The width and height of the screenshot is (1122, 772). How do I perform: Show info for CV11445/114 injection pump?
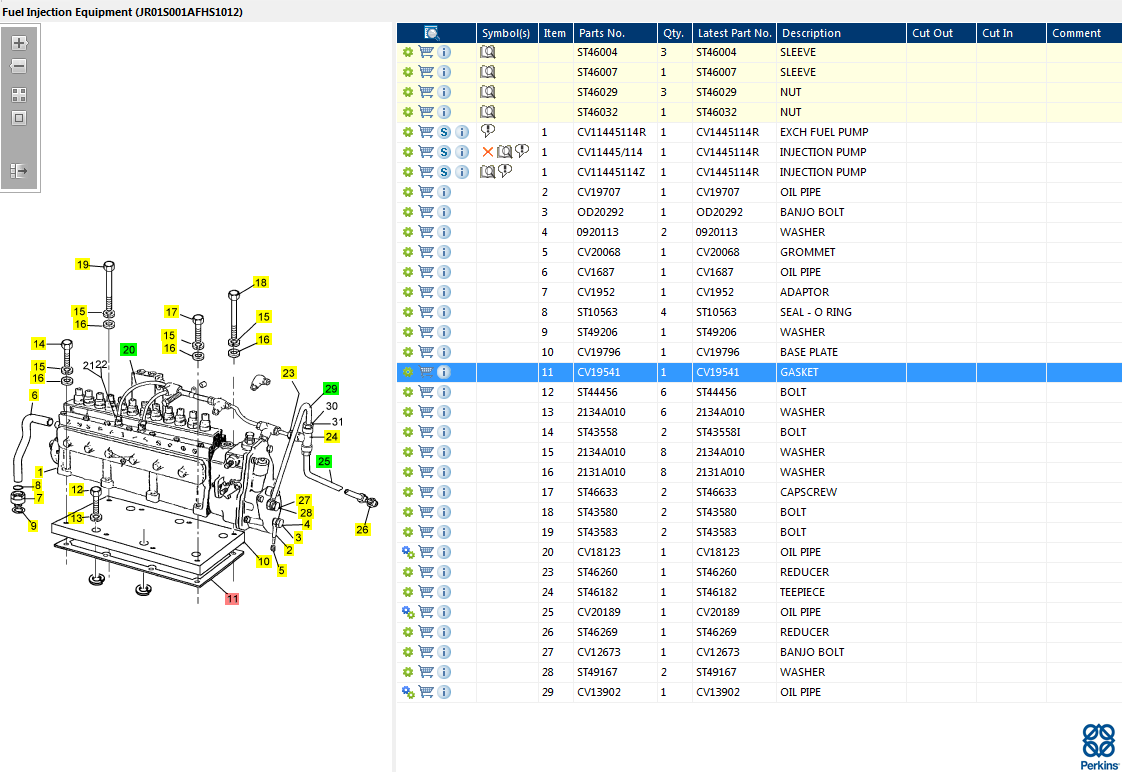click(462, 152)
